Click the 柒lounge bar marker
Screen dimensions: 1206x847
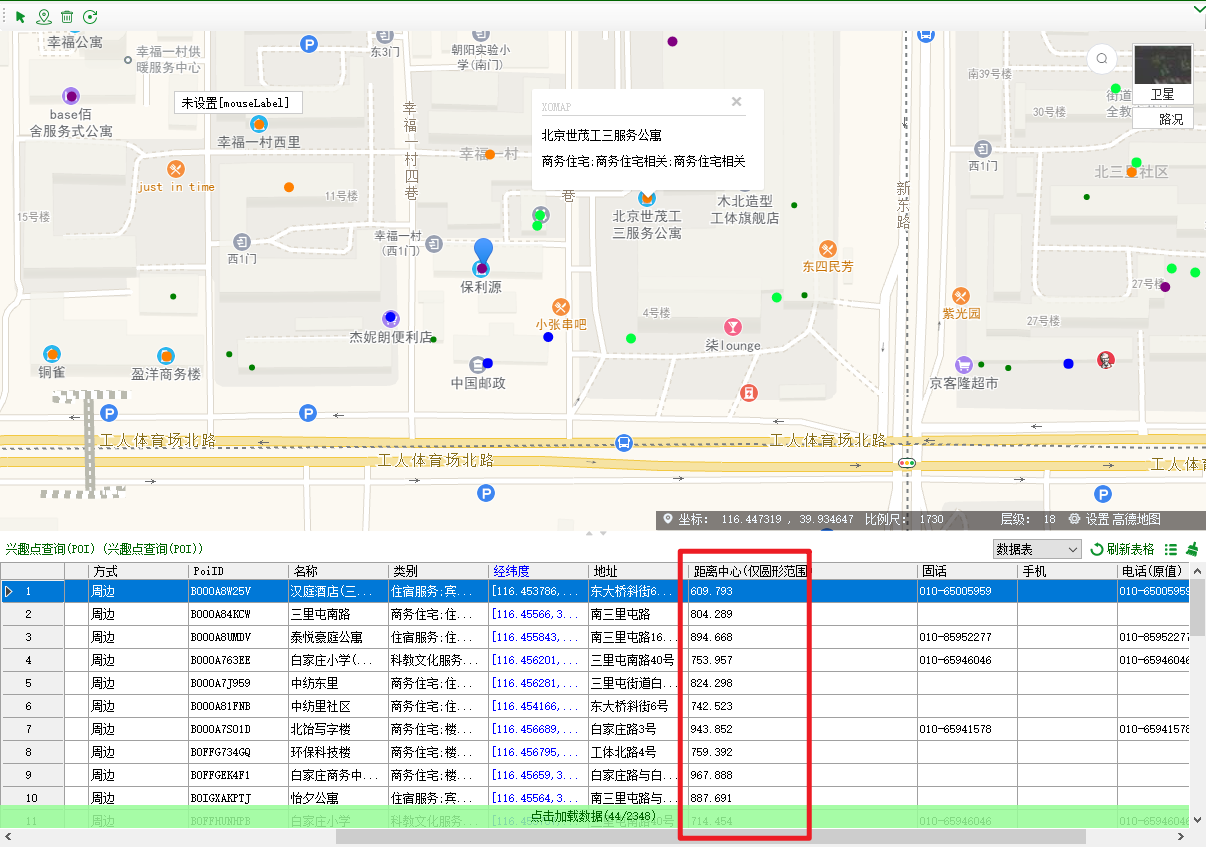pyautogui.click(x=733, y=327)
